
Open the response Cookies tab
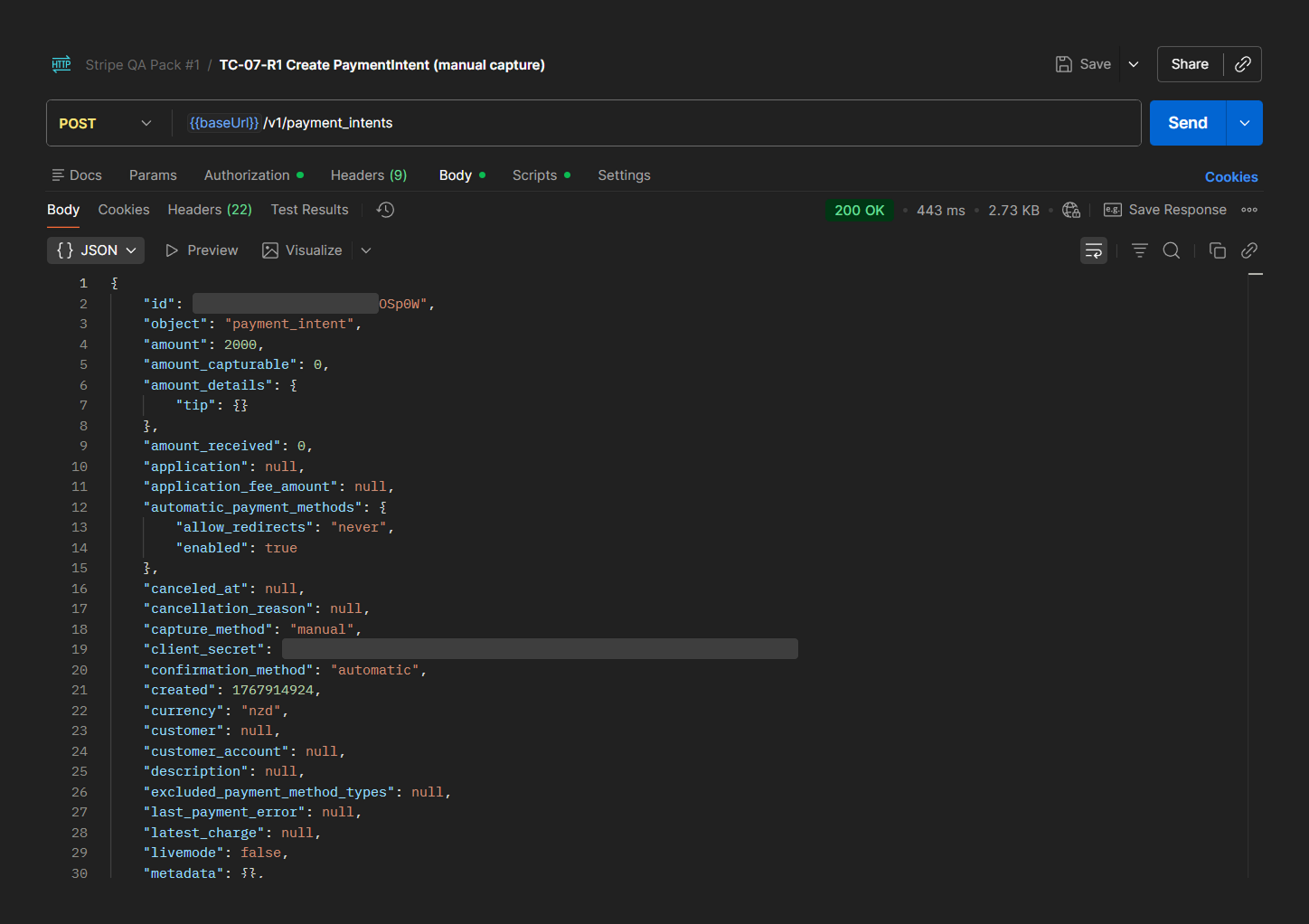pyautogui.click(x=124, y=210)
